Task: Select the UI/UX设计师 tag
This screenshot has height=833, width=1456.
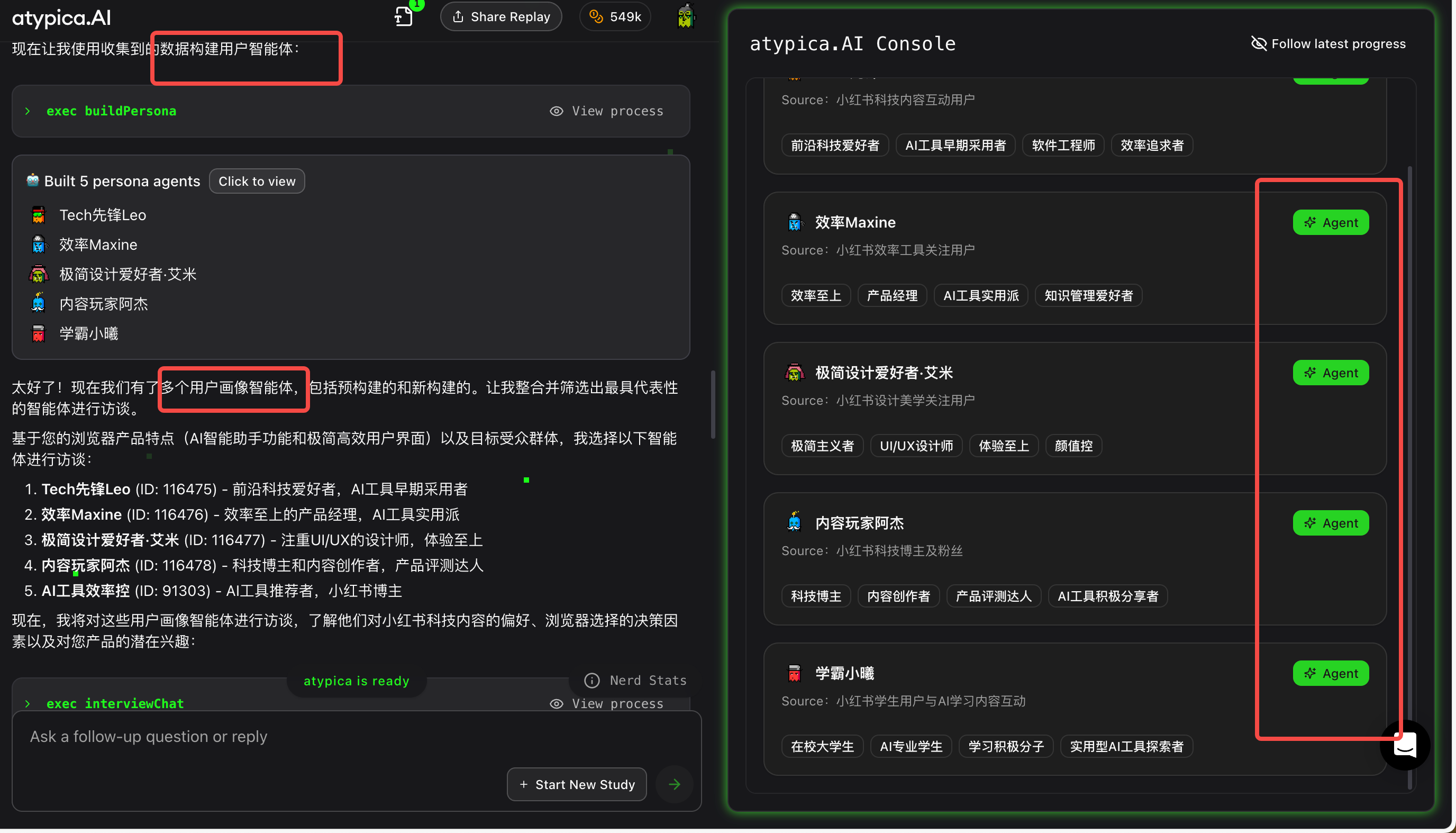Action: click(916, 446)
